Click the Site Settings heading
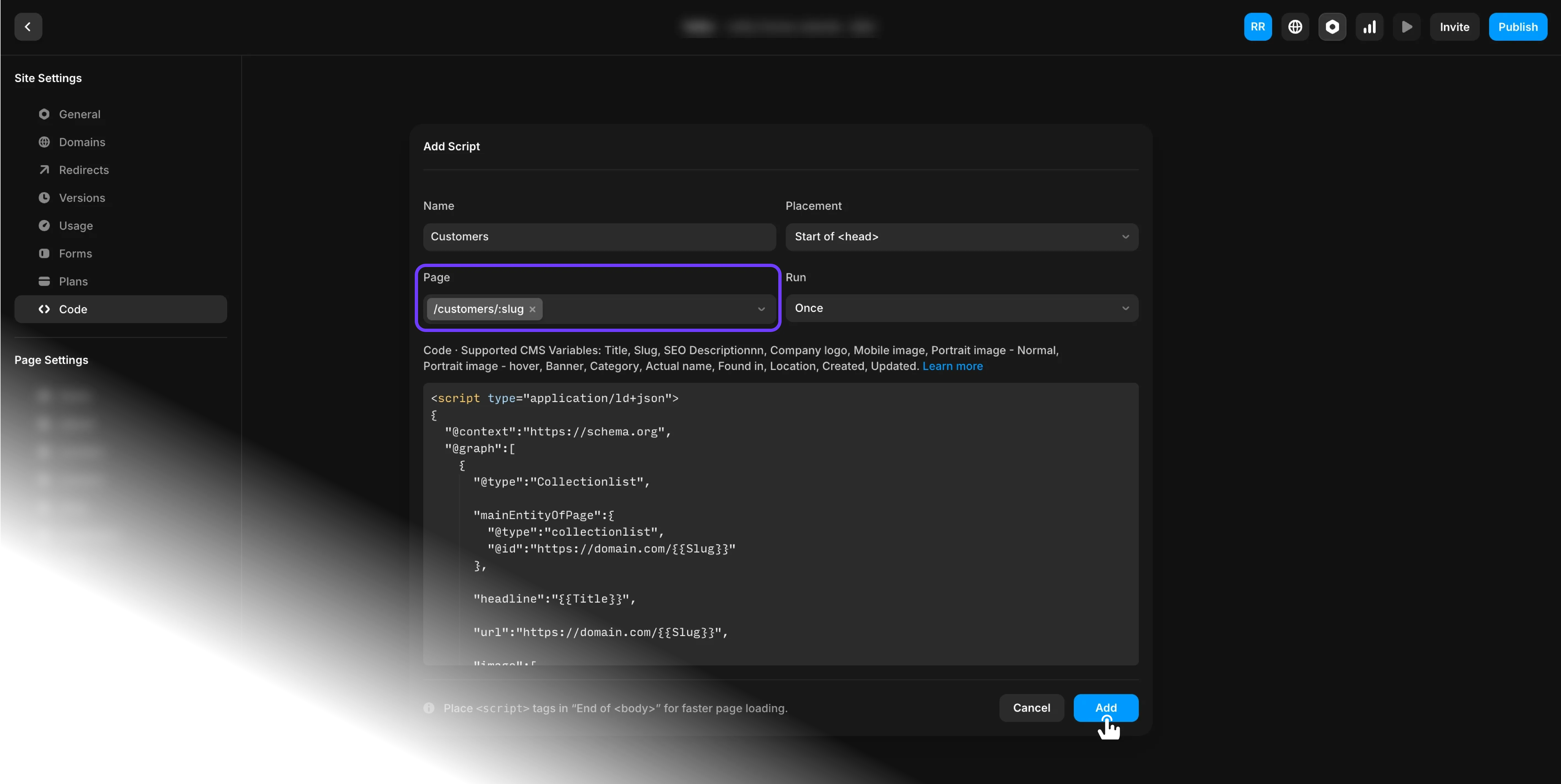Viewport: 1561px width, 784px height. pos(48,78)
